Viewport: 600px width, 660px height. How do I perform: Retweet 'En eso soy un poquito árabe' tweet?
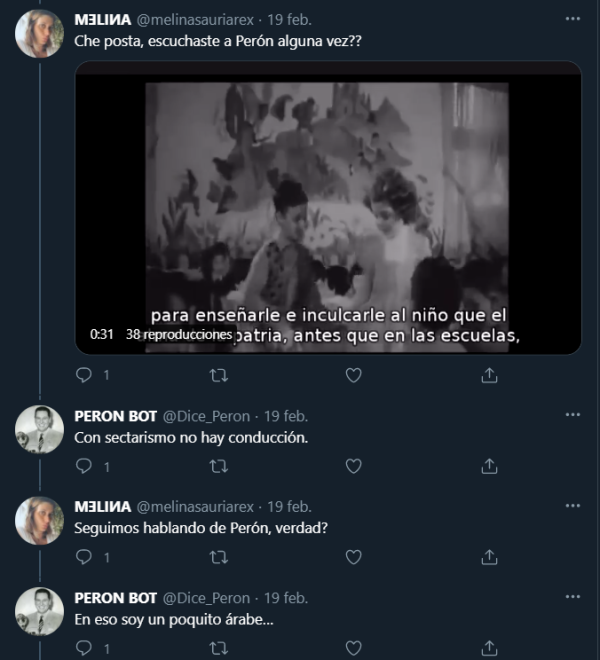[219, 648]
